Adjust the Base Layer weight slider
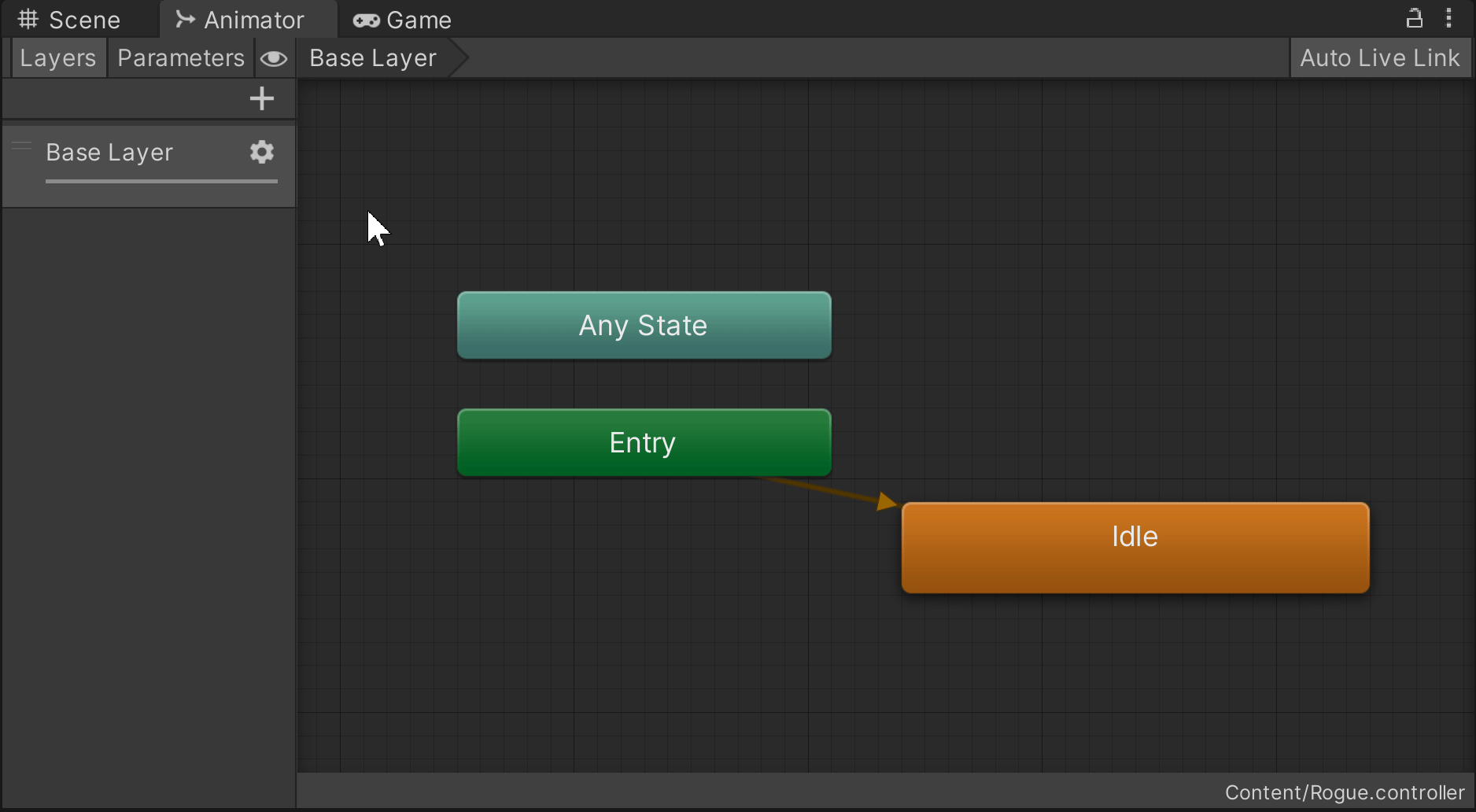 click(x=161, y=182)
